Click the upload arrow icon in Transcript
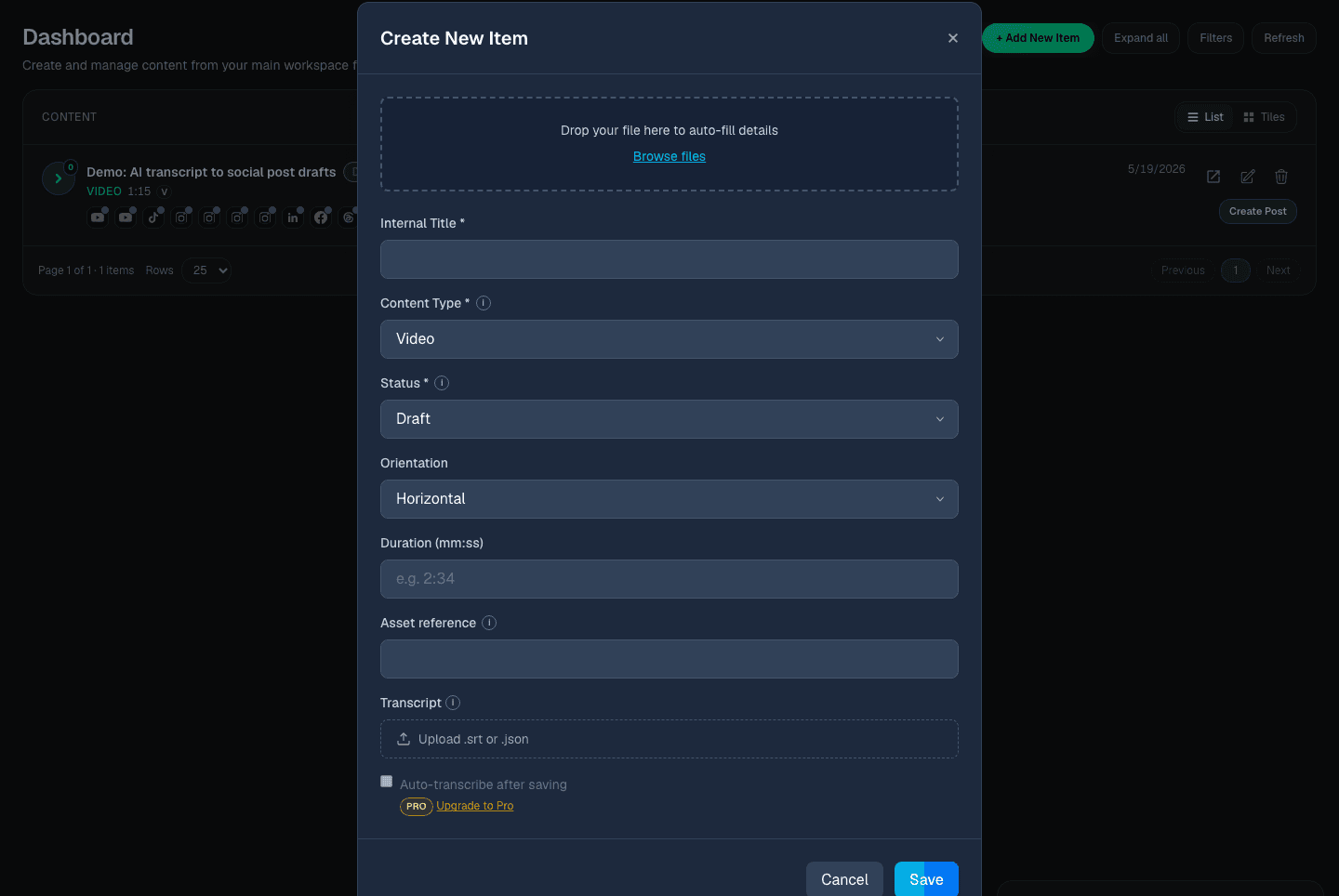The height and width of the screenshot is (896, 1339). 404,739
